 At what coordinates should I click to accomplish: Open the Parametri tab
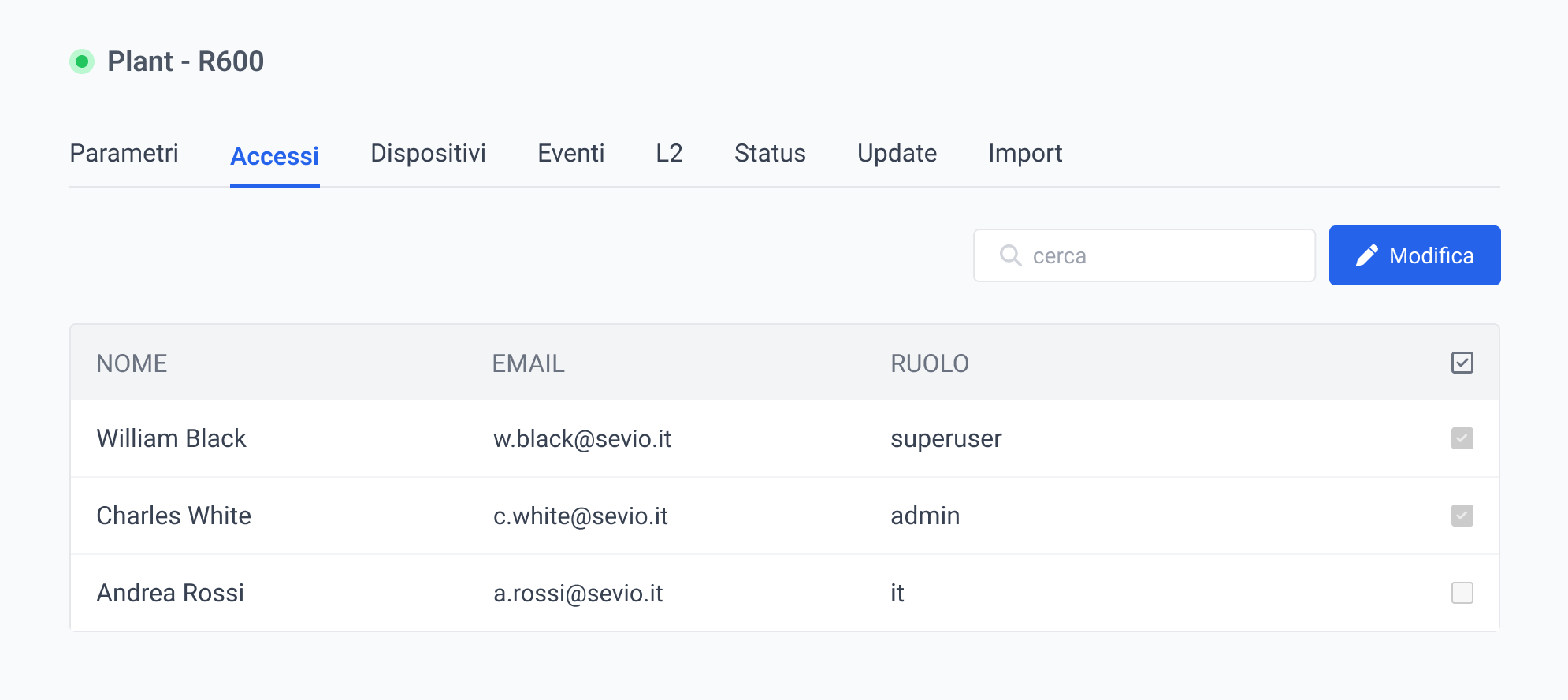click(x=124, y=153)
